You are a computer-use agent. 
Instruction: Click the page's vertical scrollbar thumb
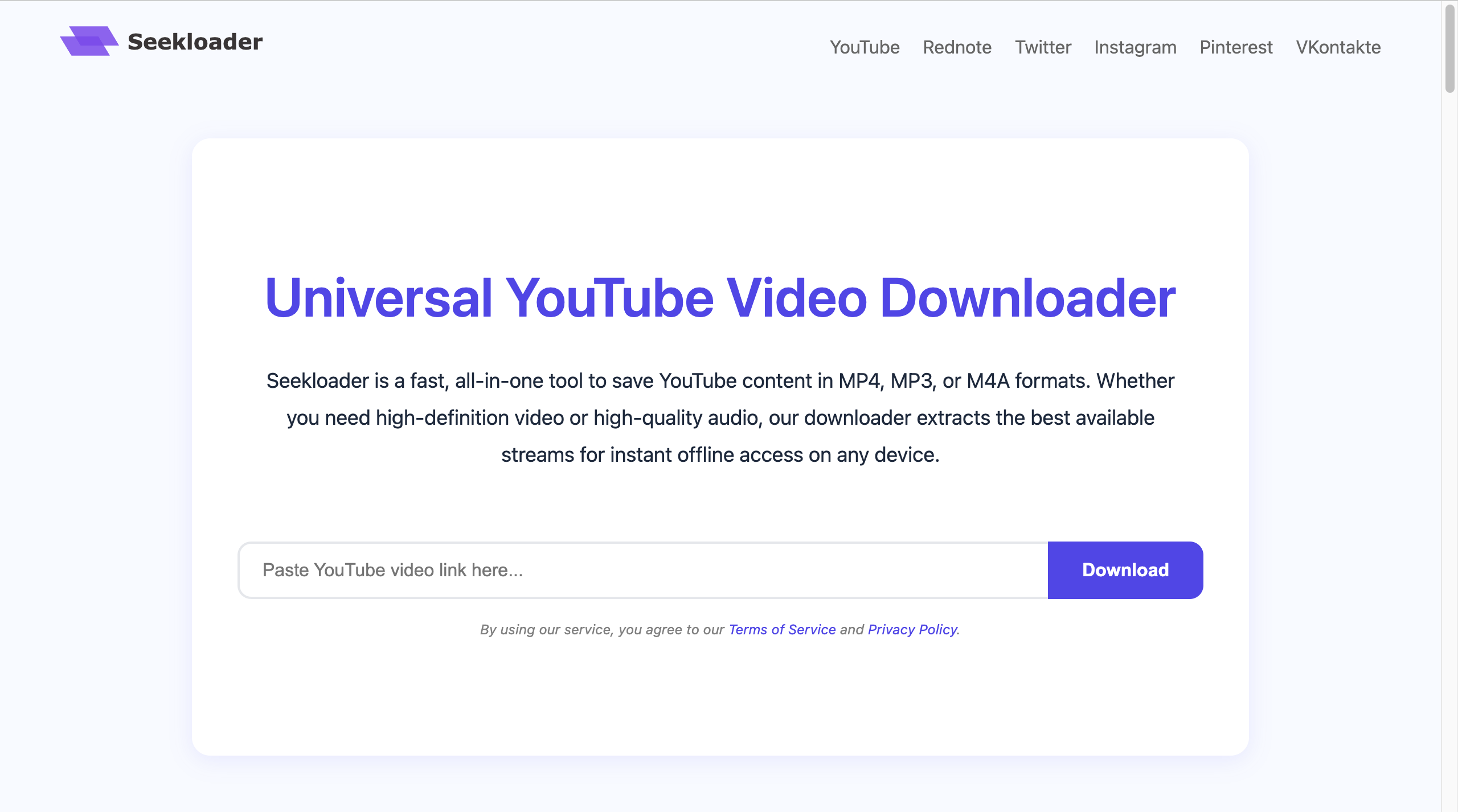click(1449, 48)
